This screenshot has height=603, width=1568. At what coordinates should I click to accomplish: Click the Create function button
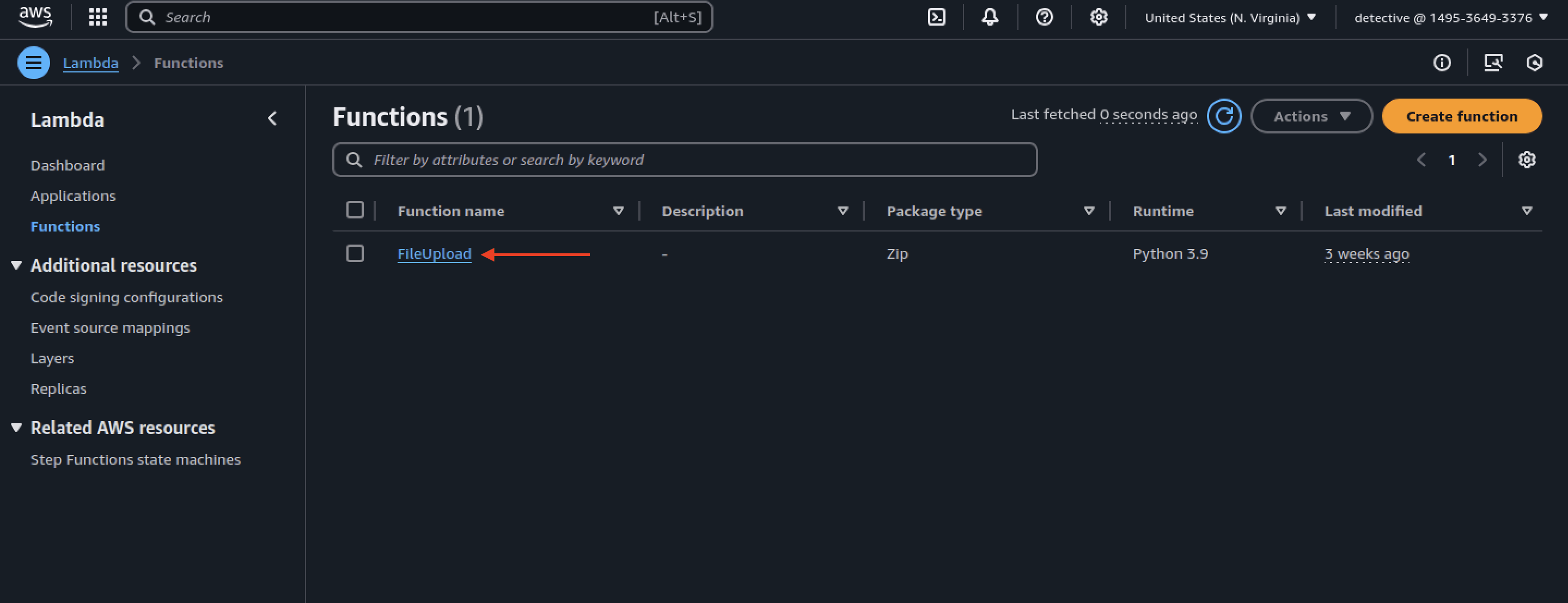coord(1461,115)
